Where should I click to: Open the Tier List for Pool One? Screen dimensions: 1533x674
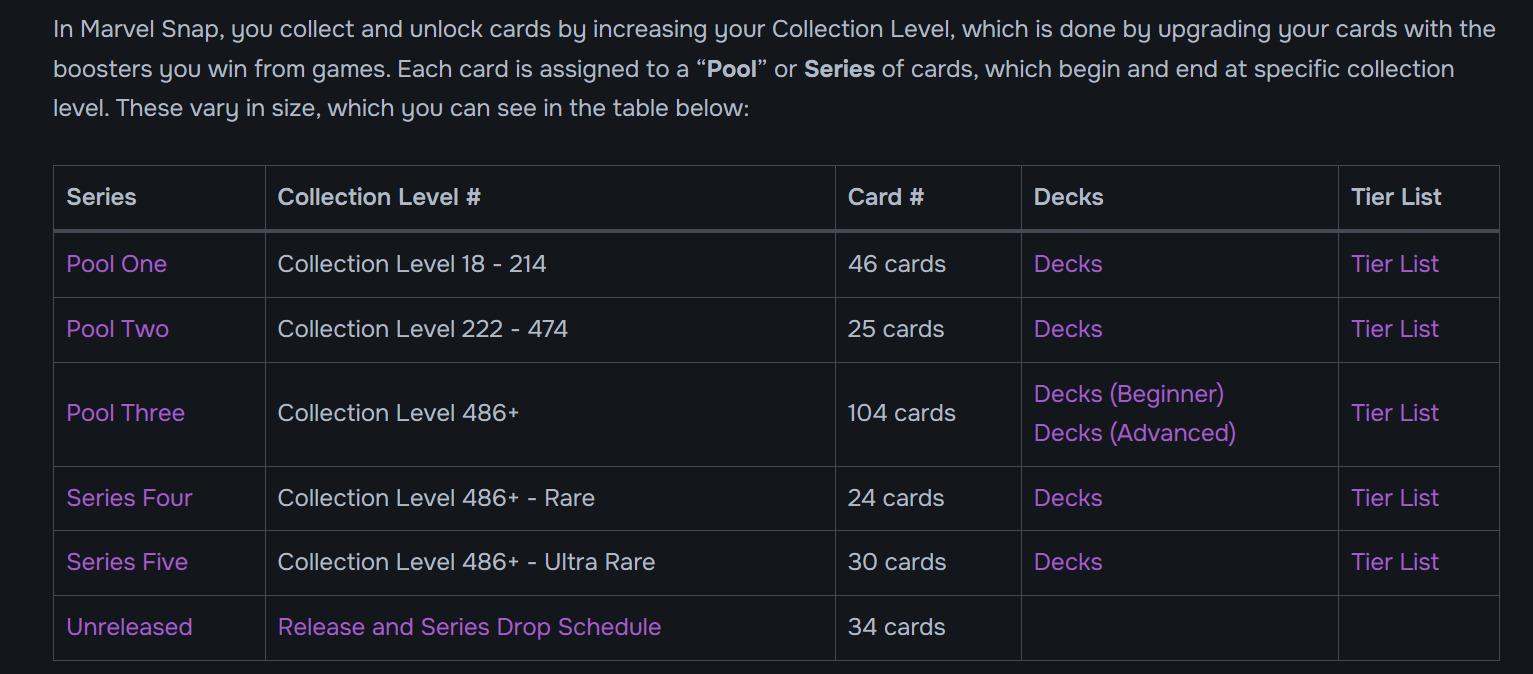click(x=1395, y=264)
